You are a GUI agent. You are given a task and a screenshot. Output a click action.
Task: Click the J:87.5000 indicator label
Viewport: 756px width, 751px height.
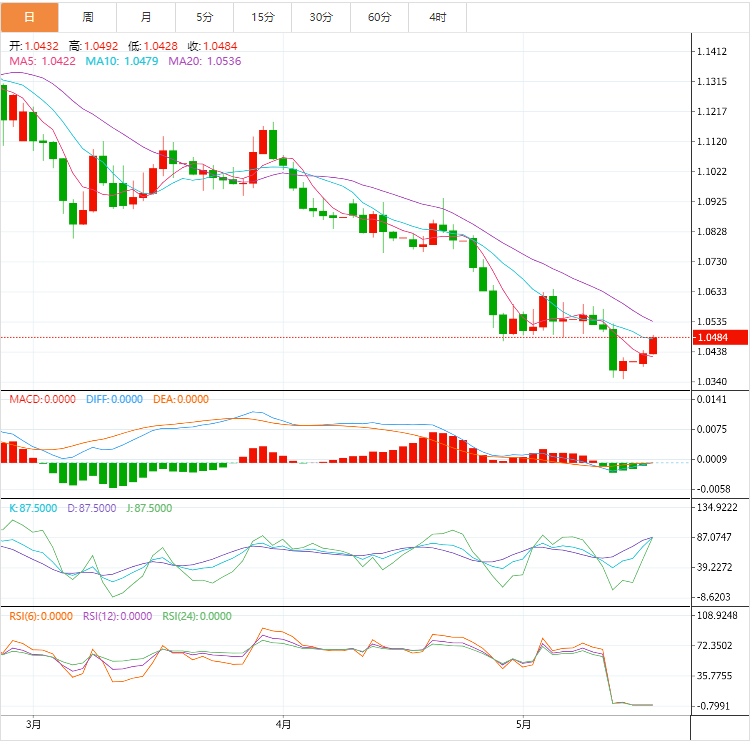point(149,508)
